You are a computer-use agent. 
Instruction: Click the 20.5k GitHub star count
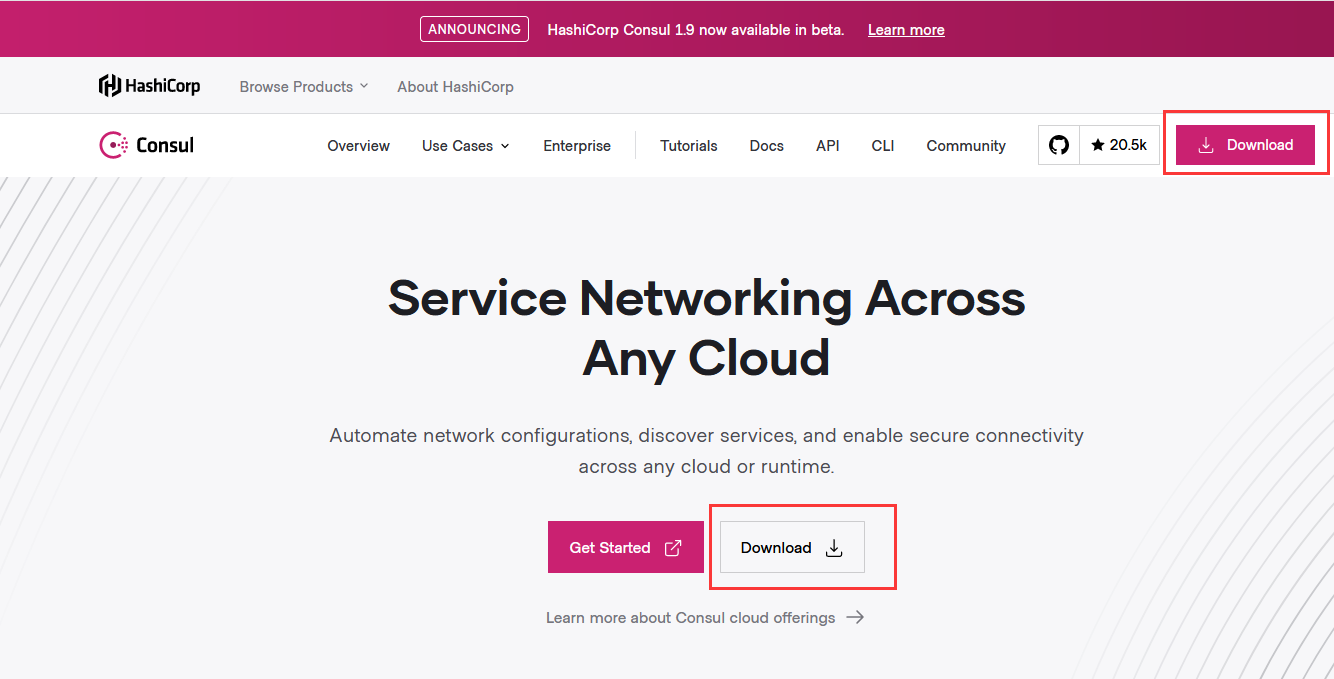[x=1119, y=145]
